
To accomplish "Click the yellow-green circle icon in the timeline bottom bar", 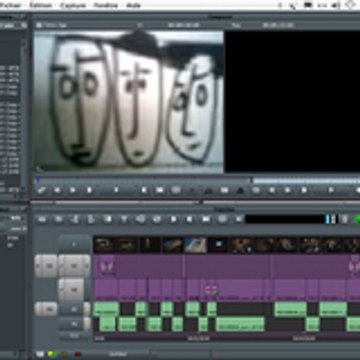I will pos(51,354).
